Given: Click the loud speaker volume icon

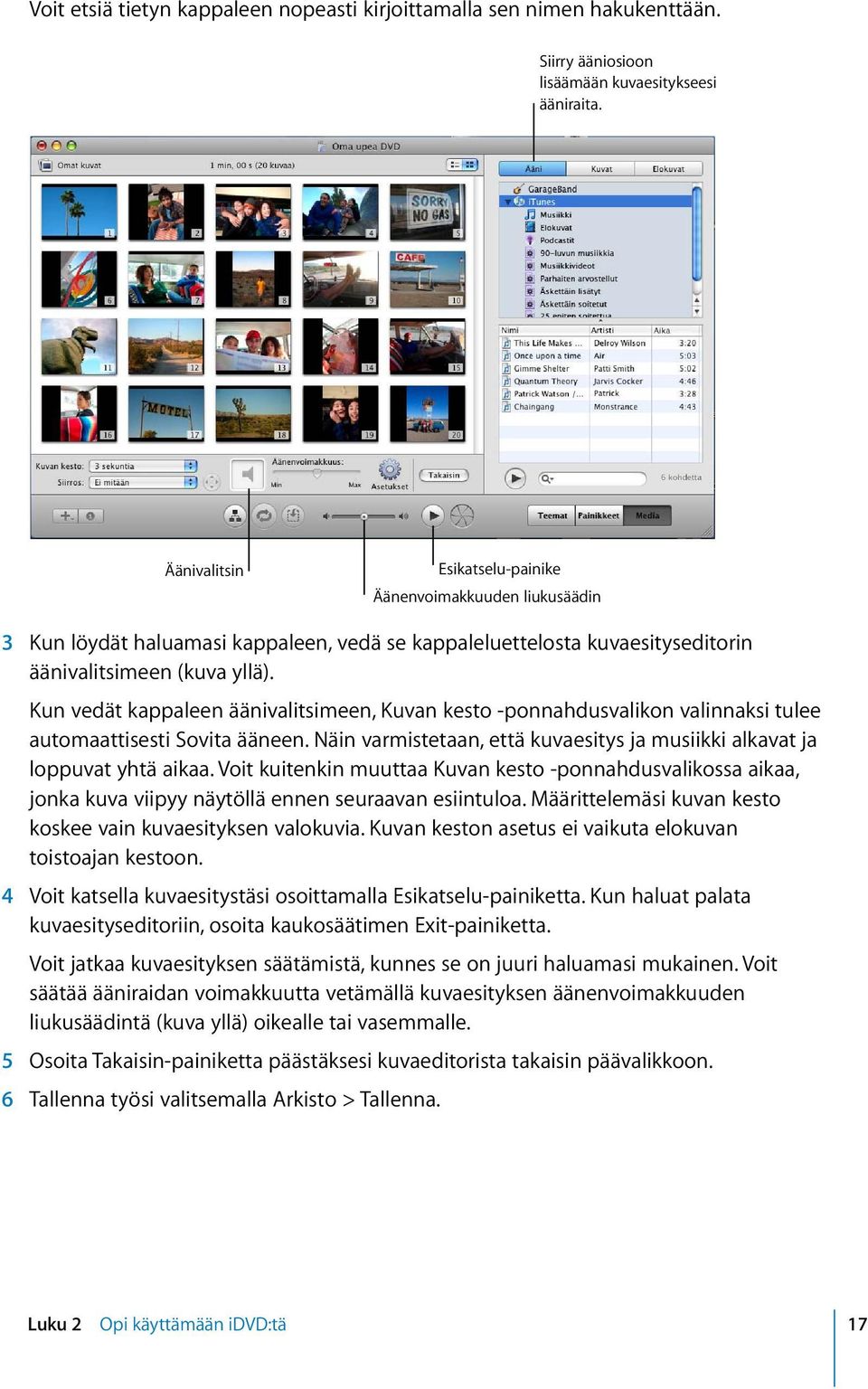Looking at the screenshot, I should coord(403,516).
